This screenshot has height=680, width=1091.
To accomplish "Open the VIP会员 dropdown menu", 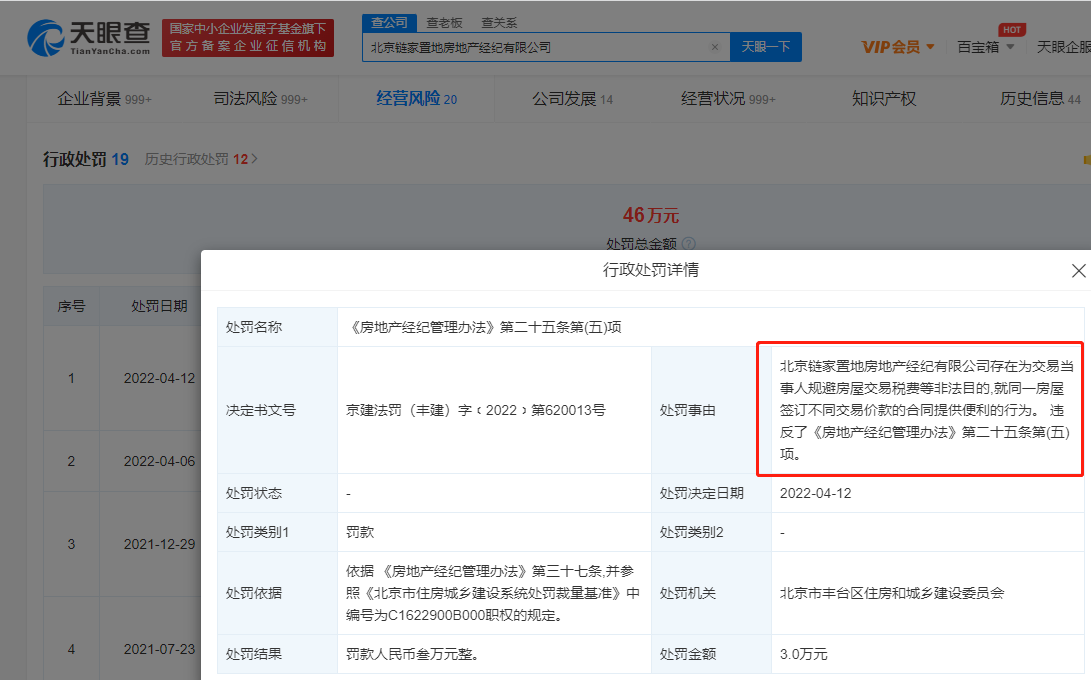I will tap(898, 47).
